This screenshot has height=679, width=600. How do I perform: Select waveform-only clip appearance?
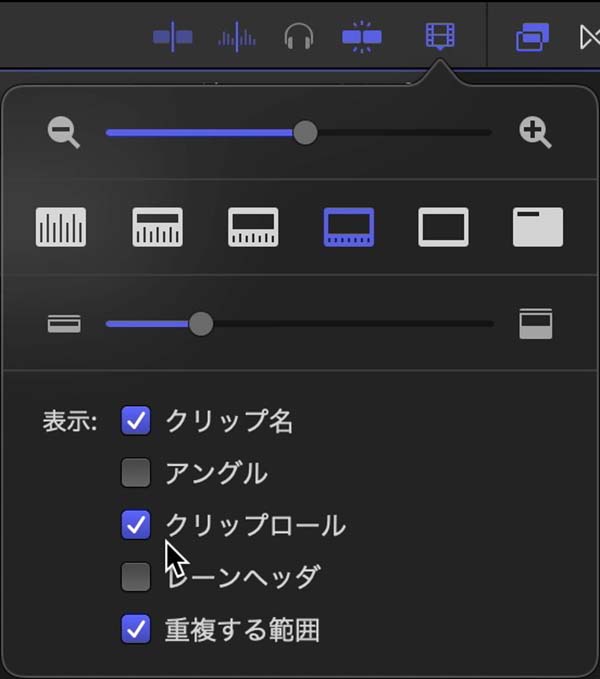[61, 227]
